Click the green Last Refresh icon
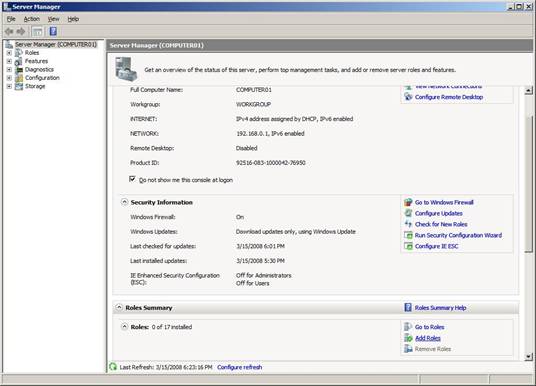536x386 pixels. pyautogui.click(x=113, y=367)
